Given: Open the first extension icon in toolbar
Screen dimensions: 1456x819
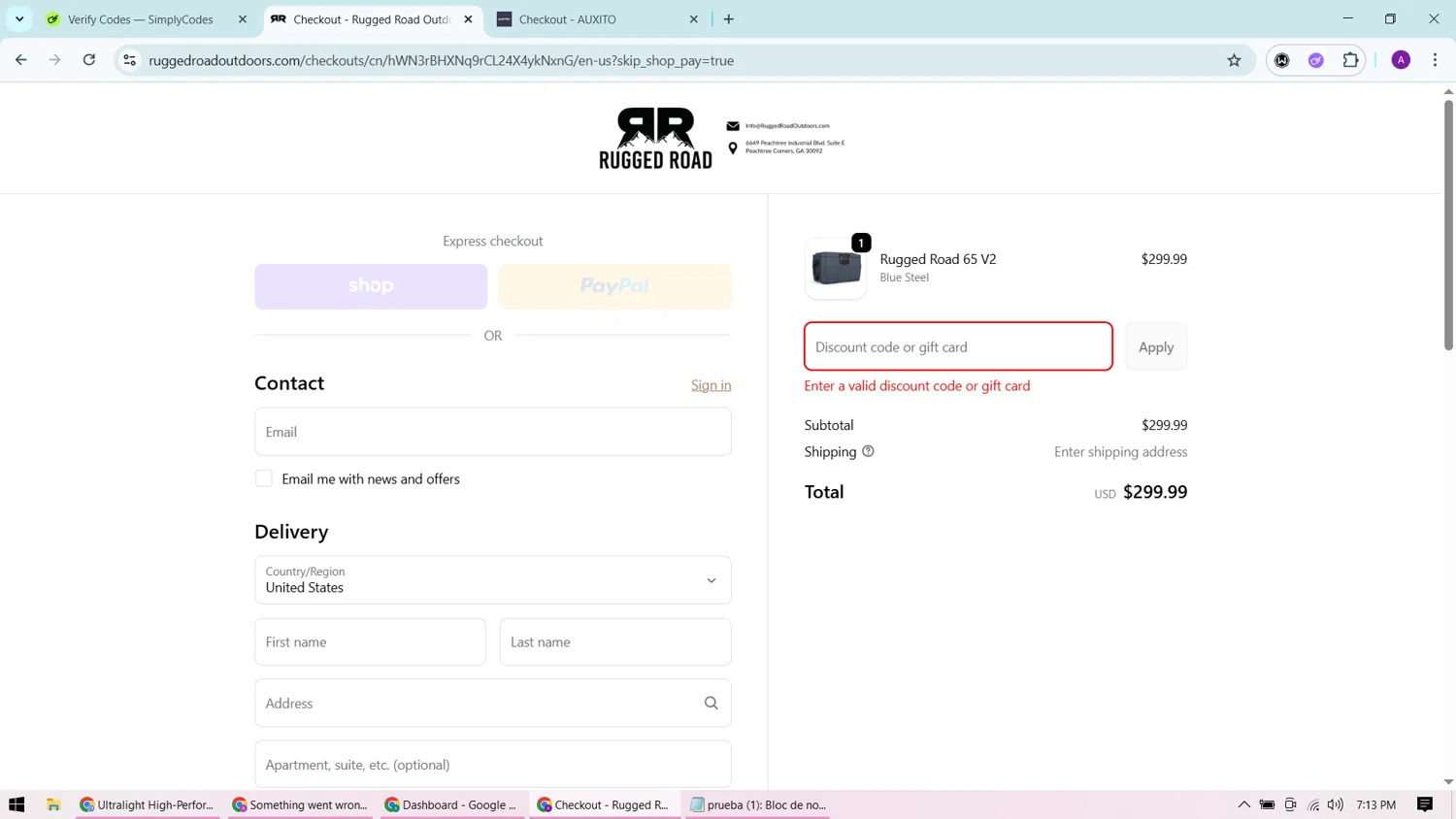Looking at the screenshot, I should [x=1282, y=60].
